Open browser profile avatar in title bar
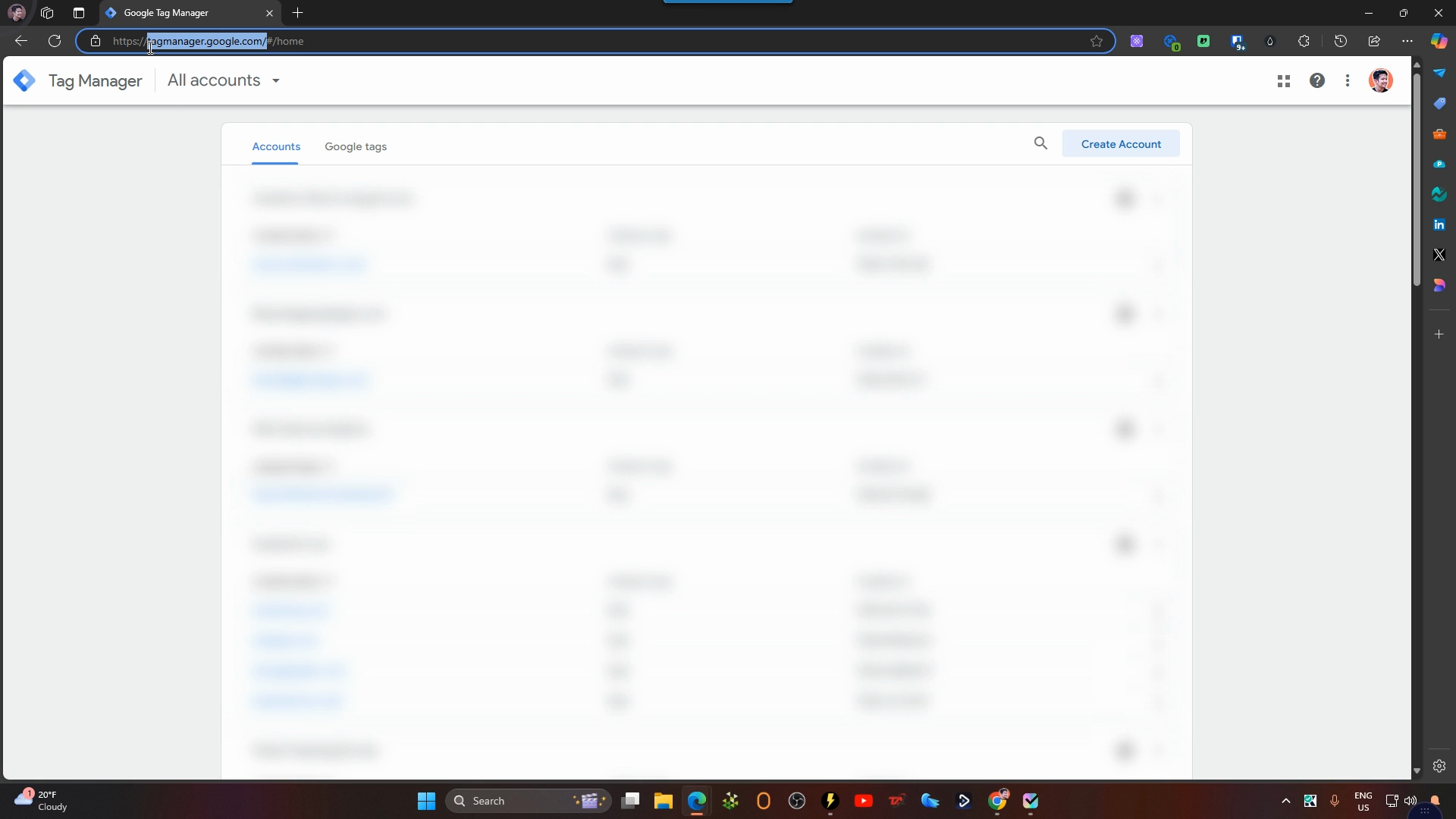The image size is (1456, 819). point(16,13)
